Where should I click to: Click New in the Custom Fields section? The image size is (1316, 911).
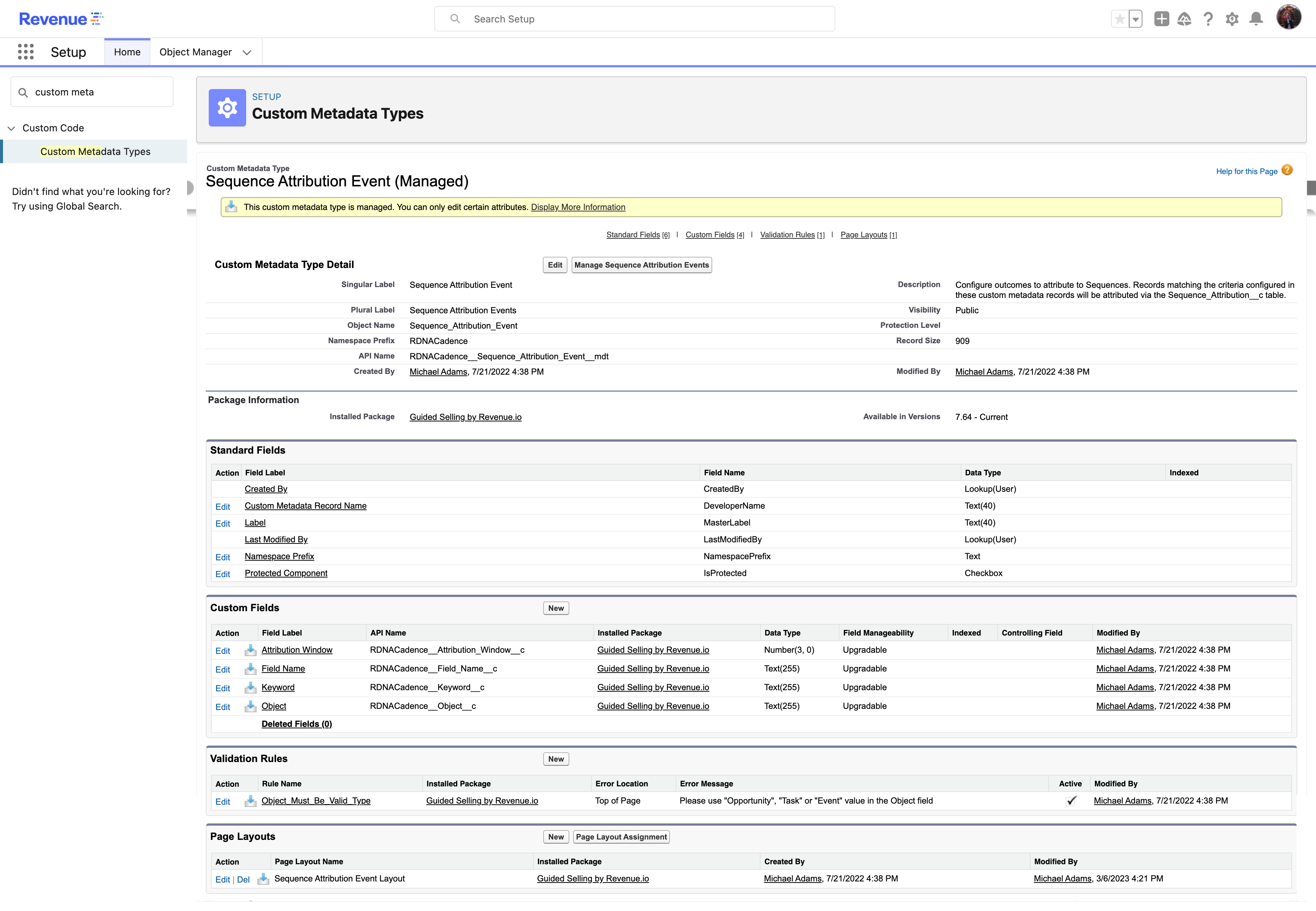pos(555,608)
